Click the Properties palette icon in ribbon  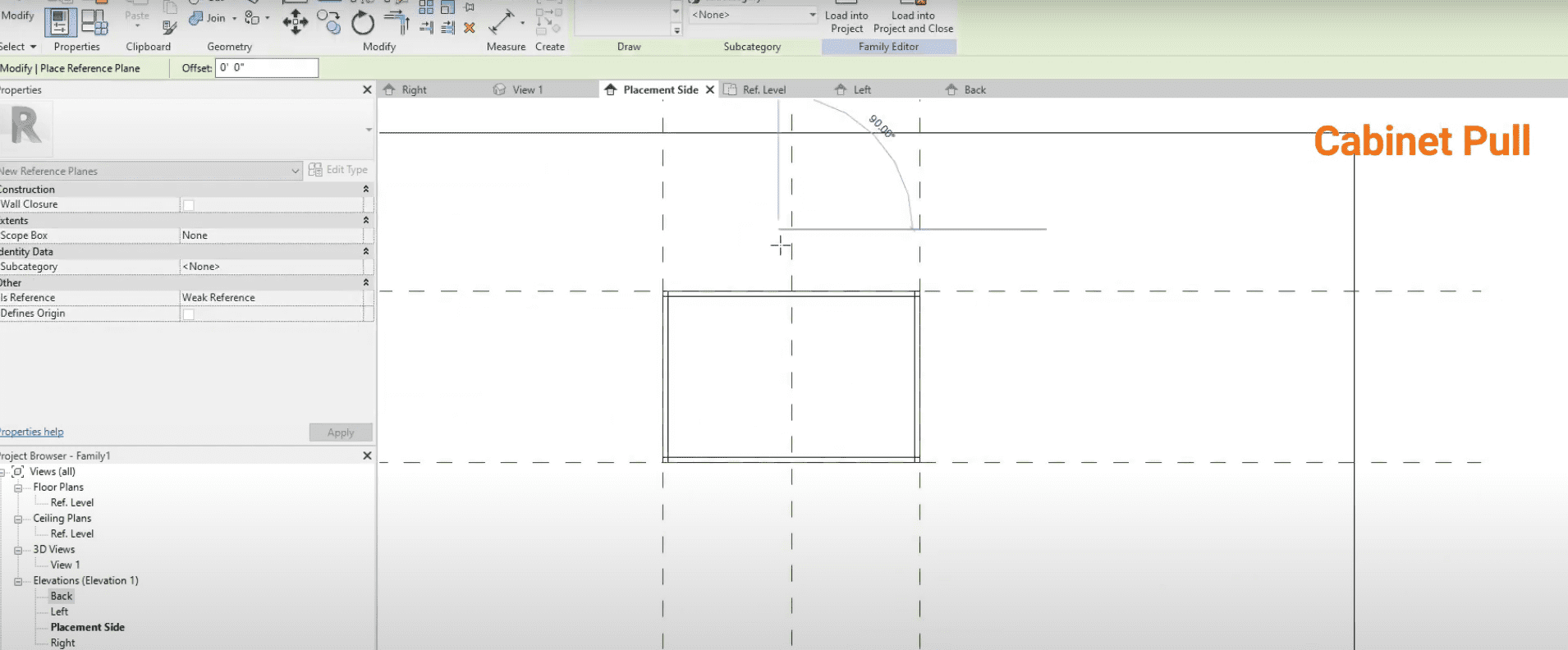pos(60,22)
